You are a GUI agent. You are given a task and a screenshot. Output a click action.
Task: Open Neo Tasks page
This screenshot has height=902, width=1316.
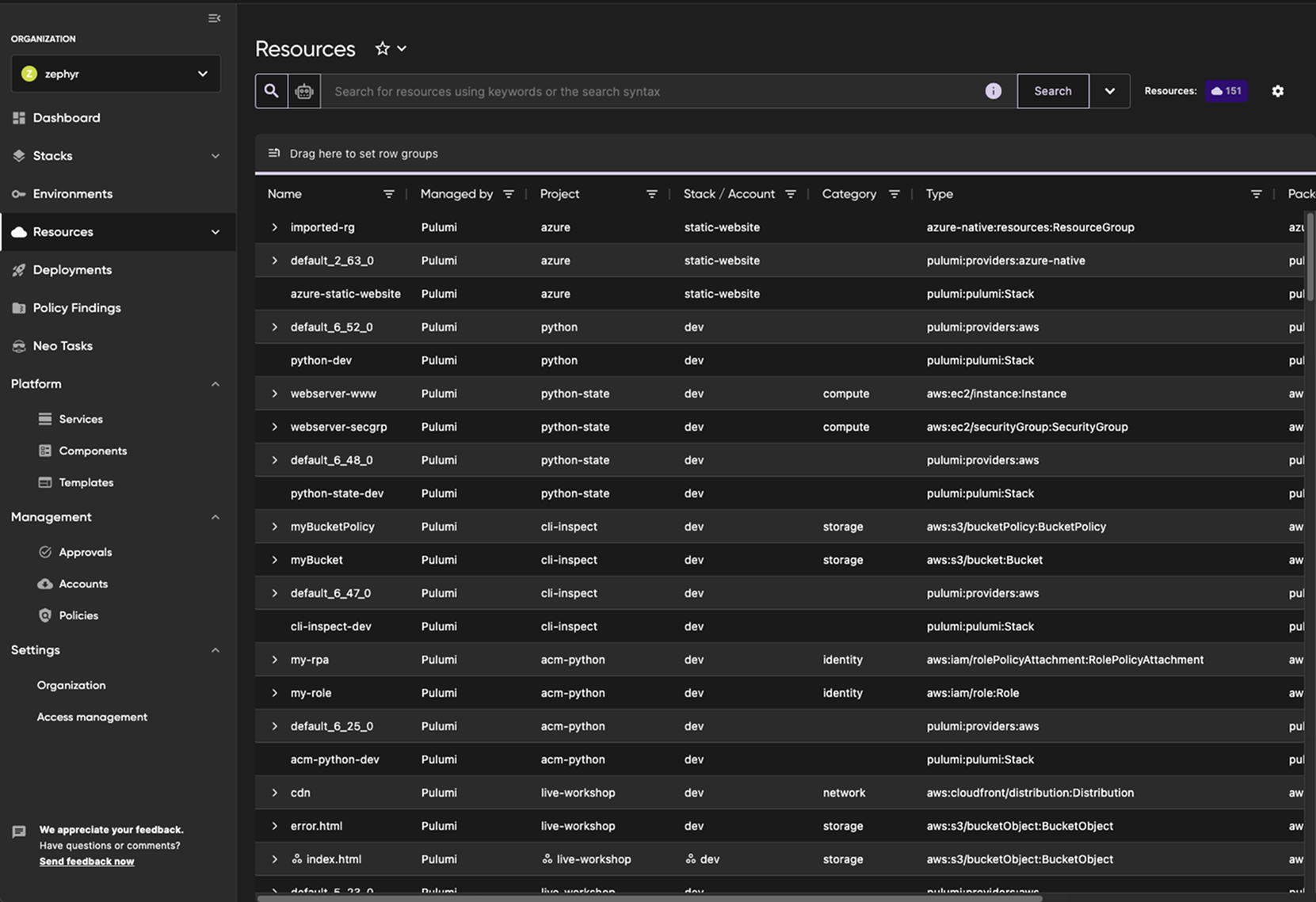(63, 346)
